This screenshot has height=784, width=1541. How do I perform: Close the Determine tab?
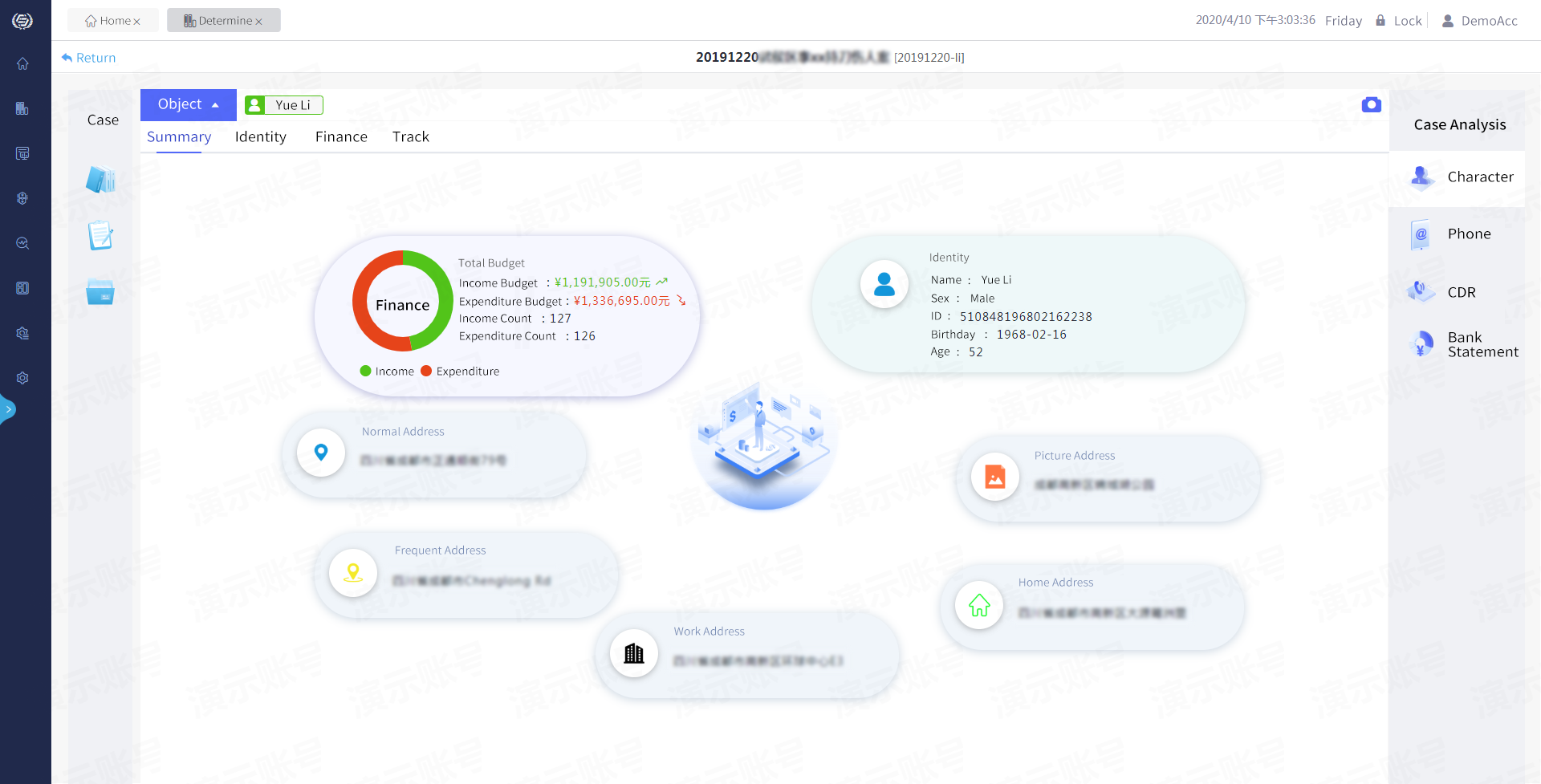point(258,22)
